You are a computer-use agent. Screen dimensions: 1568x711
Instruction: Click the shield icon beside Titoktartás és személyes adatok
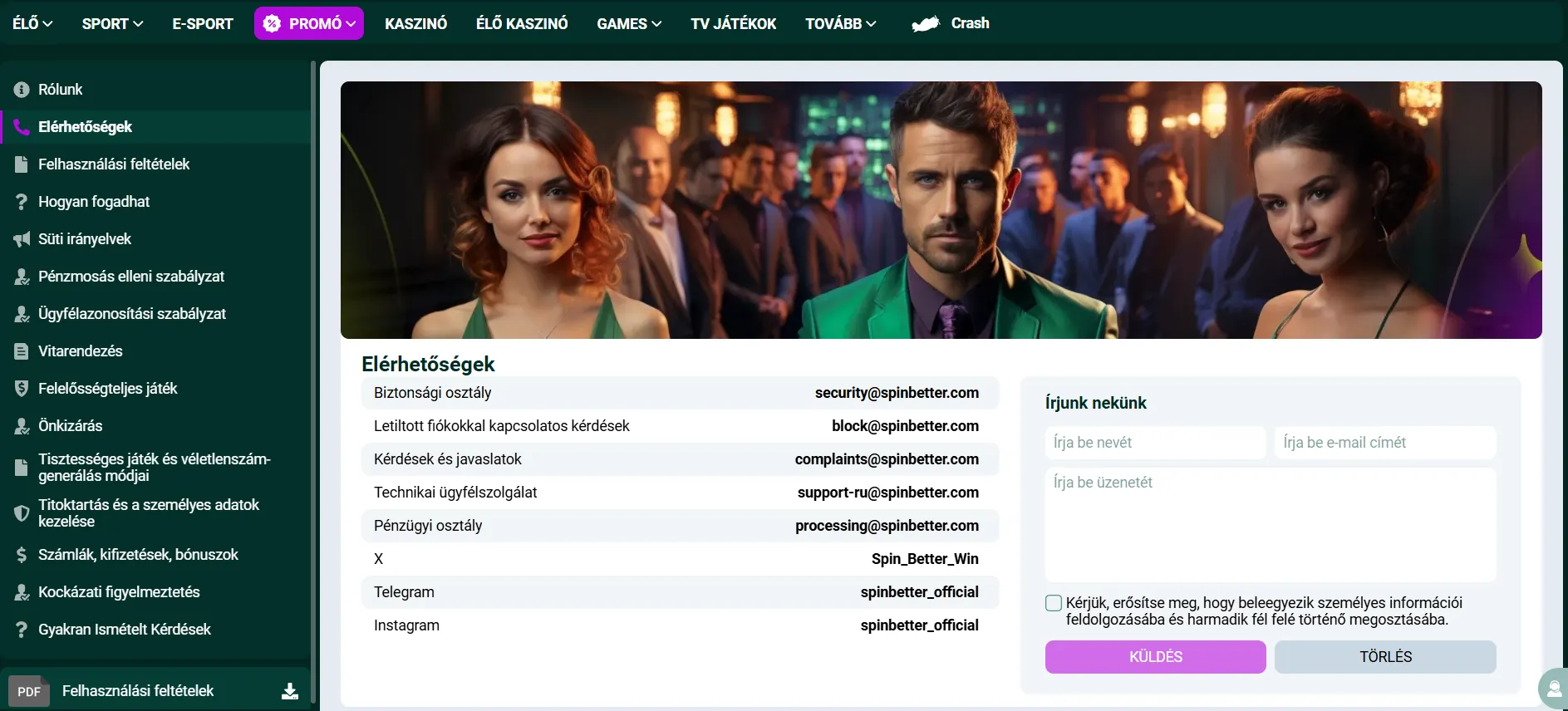point(22,513)
